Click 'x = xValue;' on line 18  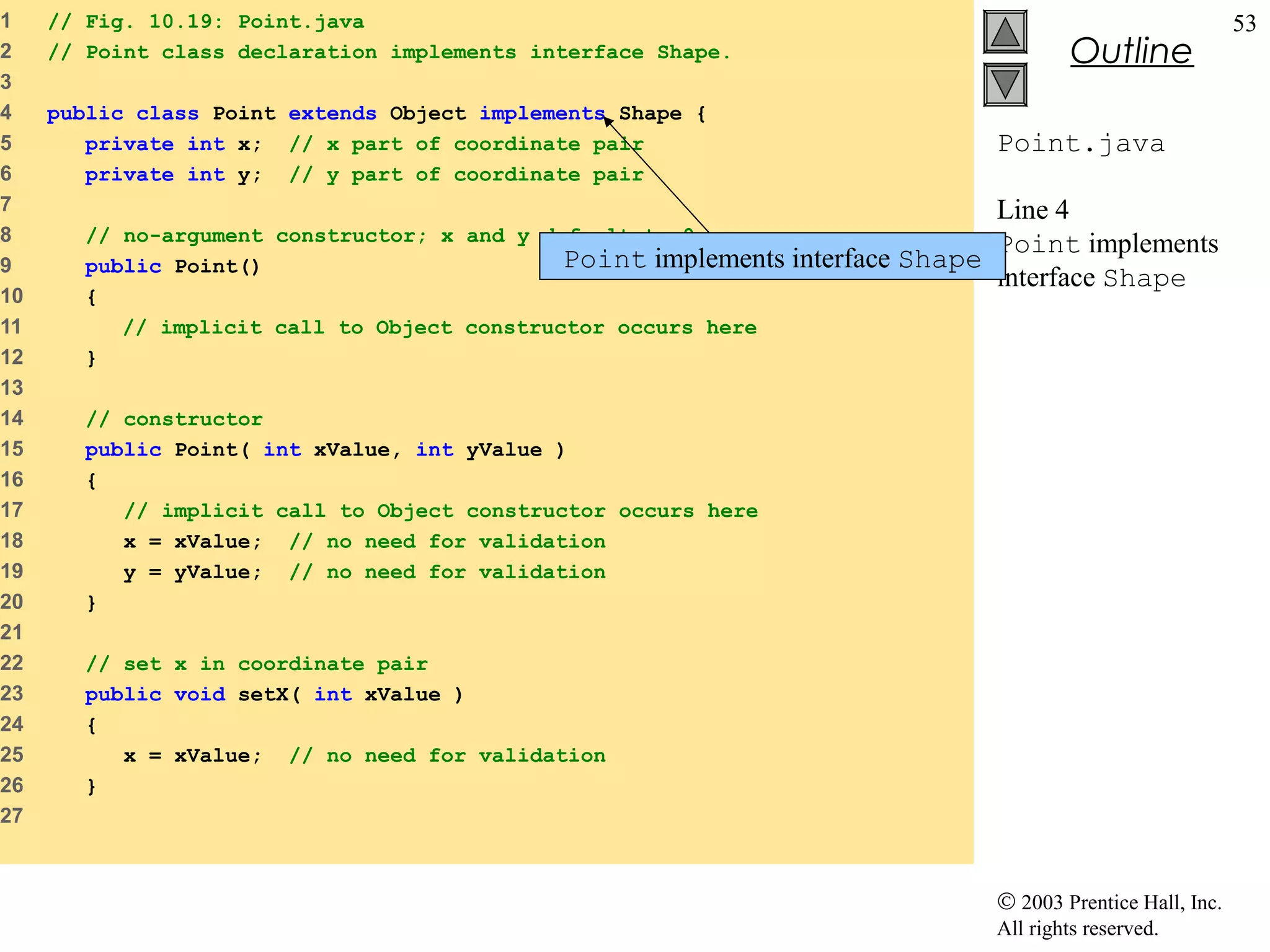coord(192,541)
